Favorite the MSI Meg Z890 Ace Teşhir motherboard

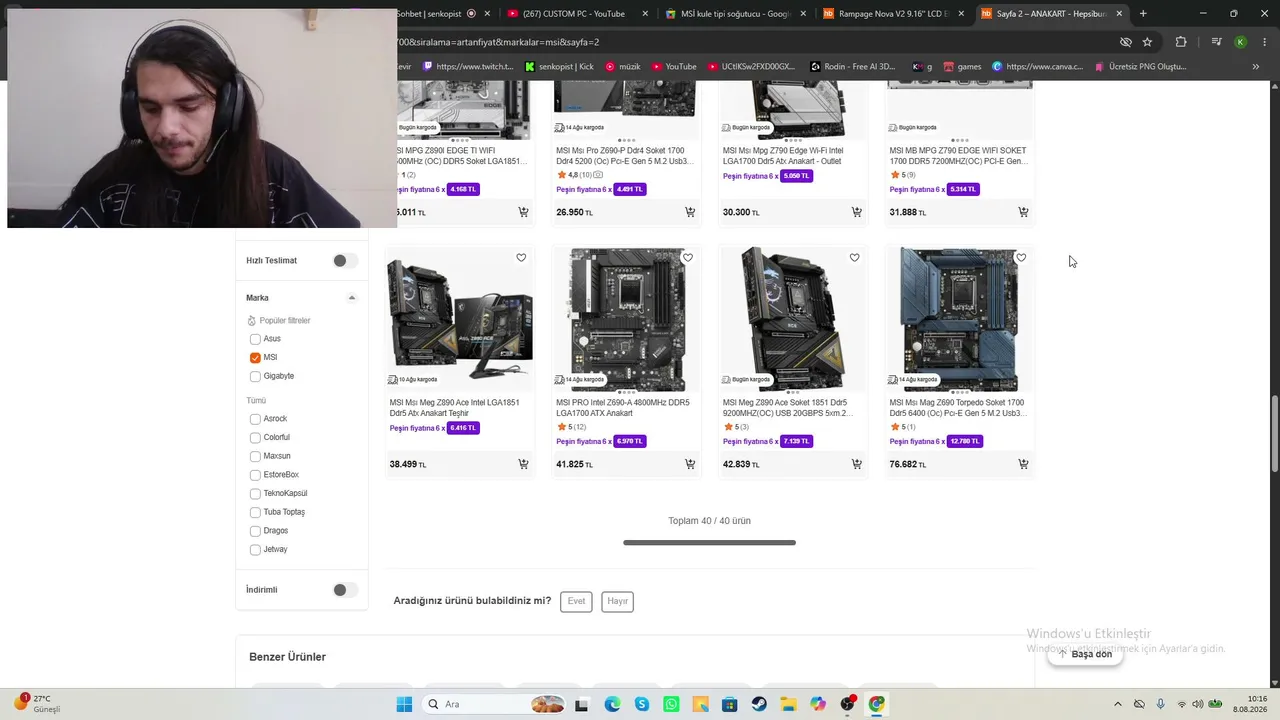pos(521,258)
